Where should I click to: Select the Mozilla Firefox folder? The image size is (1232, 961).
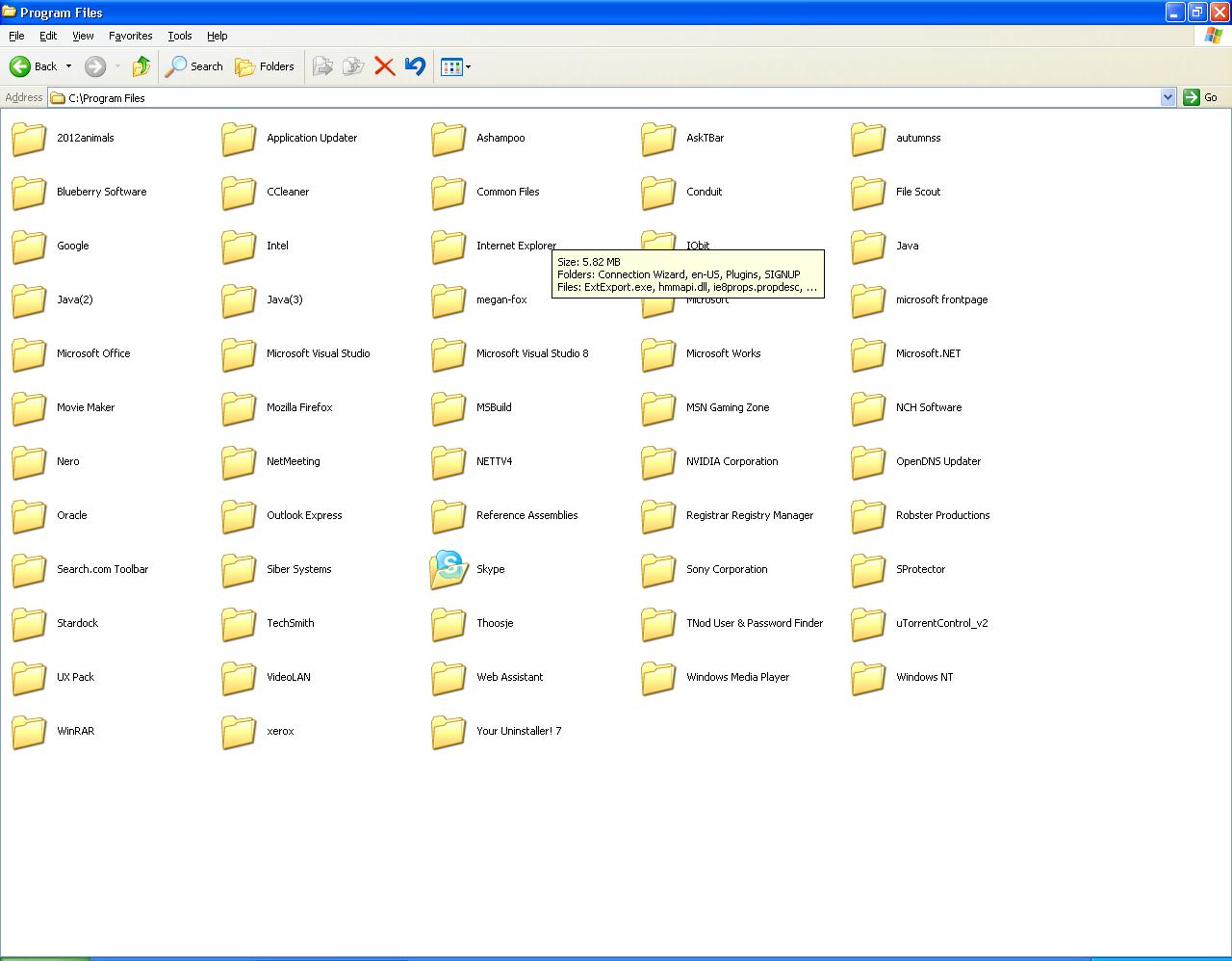[277, 407]
